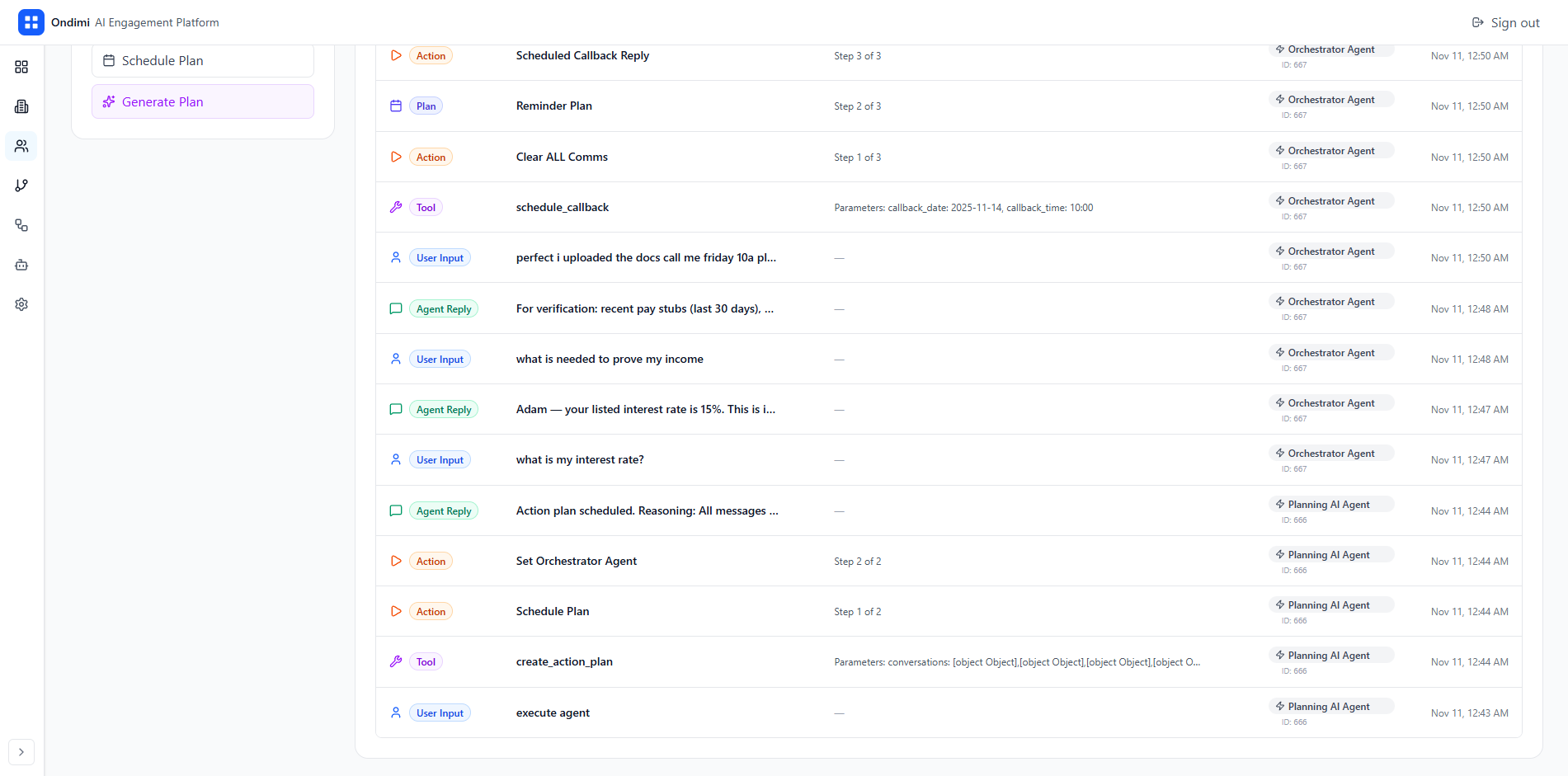Click the chat bubble icon beside Agent Reply
Screen dimensions: 1568x776
pos(396,308)
